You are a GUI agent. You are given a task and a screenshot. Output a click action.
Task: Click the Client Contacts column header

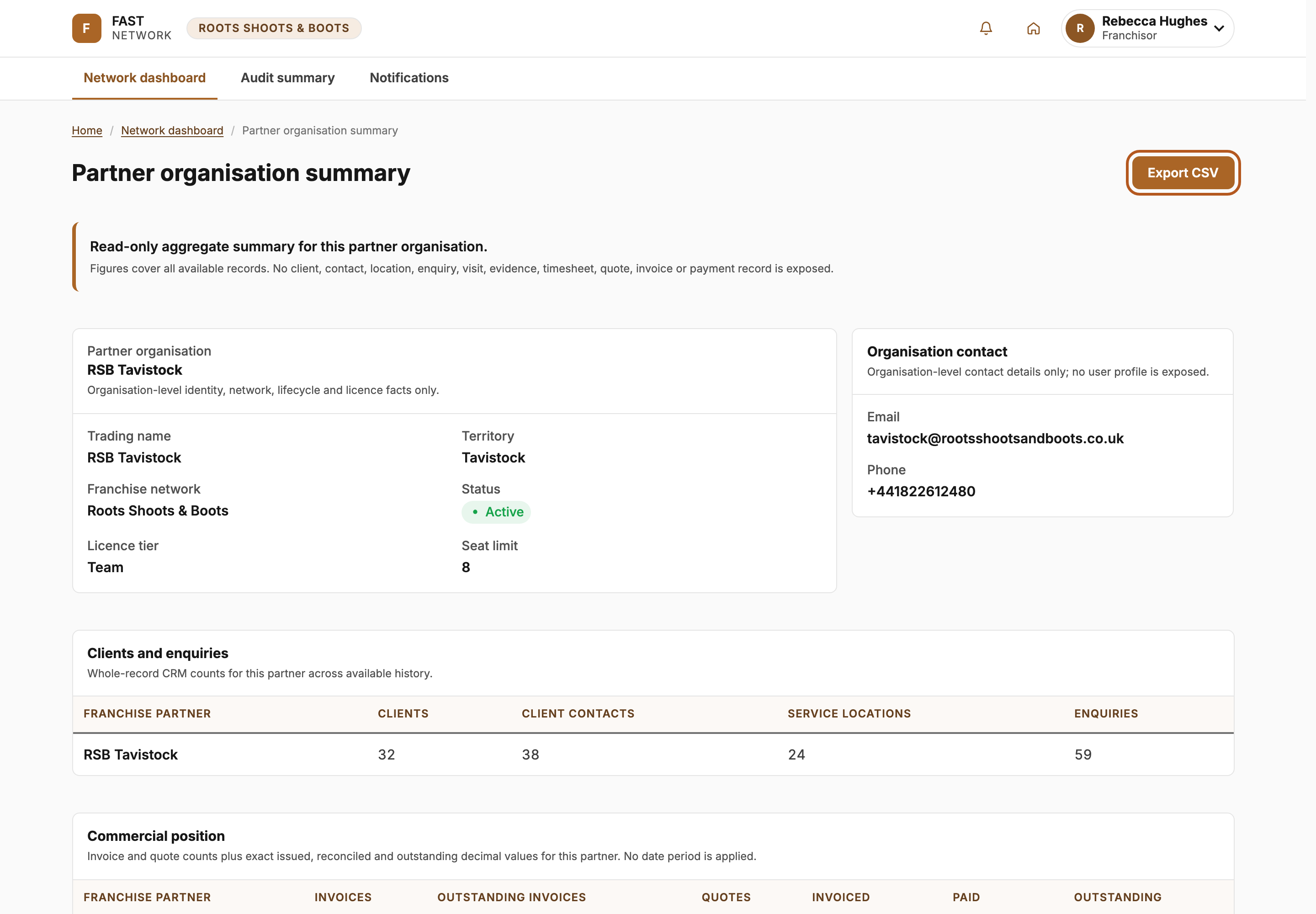578,713
